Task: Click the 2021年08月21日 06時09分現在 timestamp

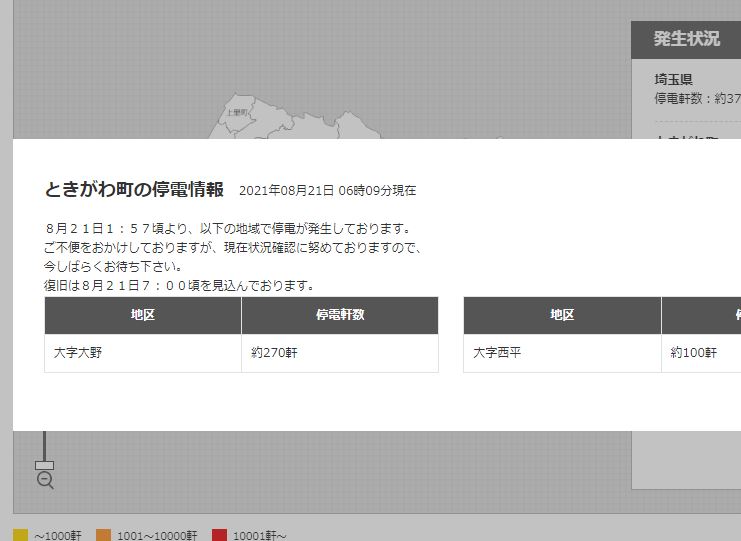Action: pos(327,190)
